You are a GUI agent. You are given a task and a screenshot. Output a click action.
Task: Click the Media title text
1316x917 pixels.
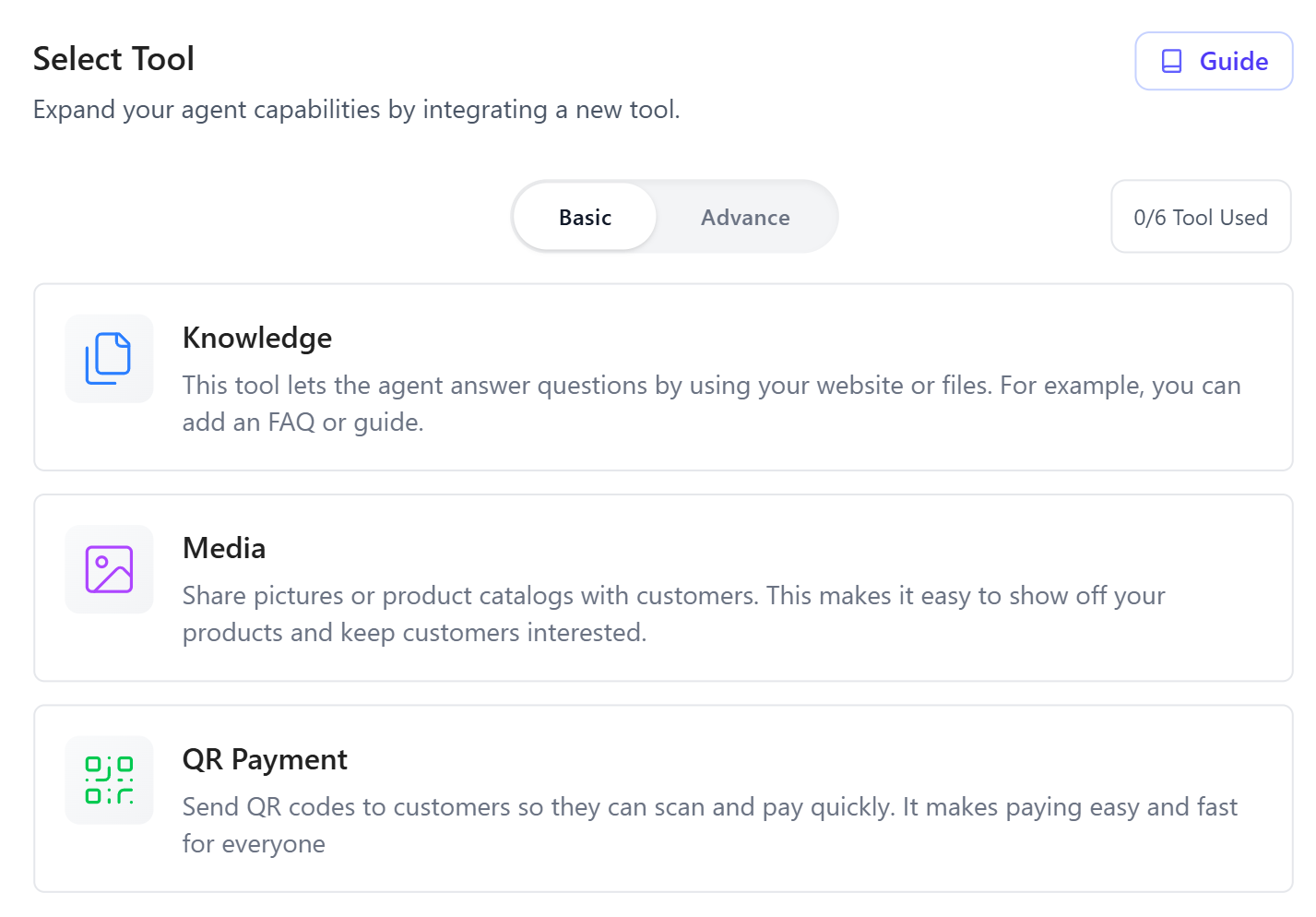224,548
